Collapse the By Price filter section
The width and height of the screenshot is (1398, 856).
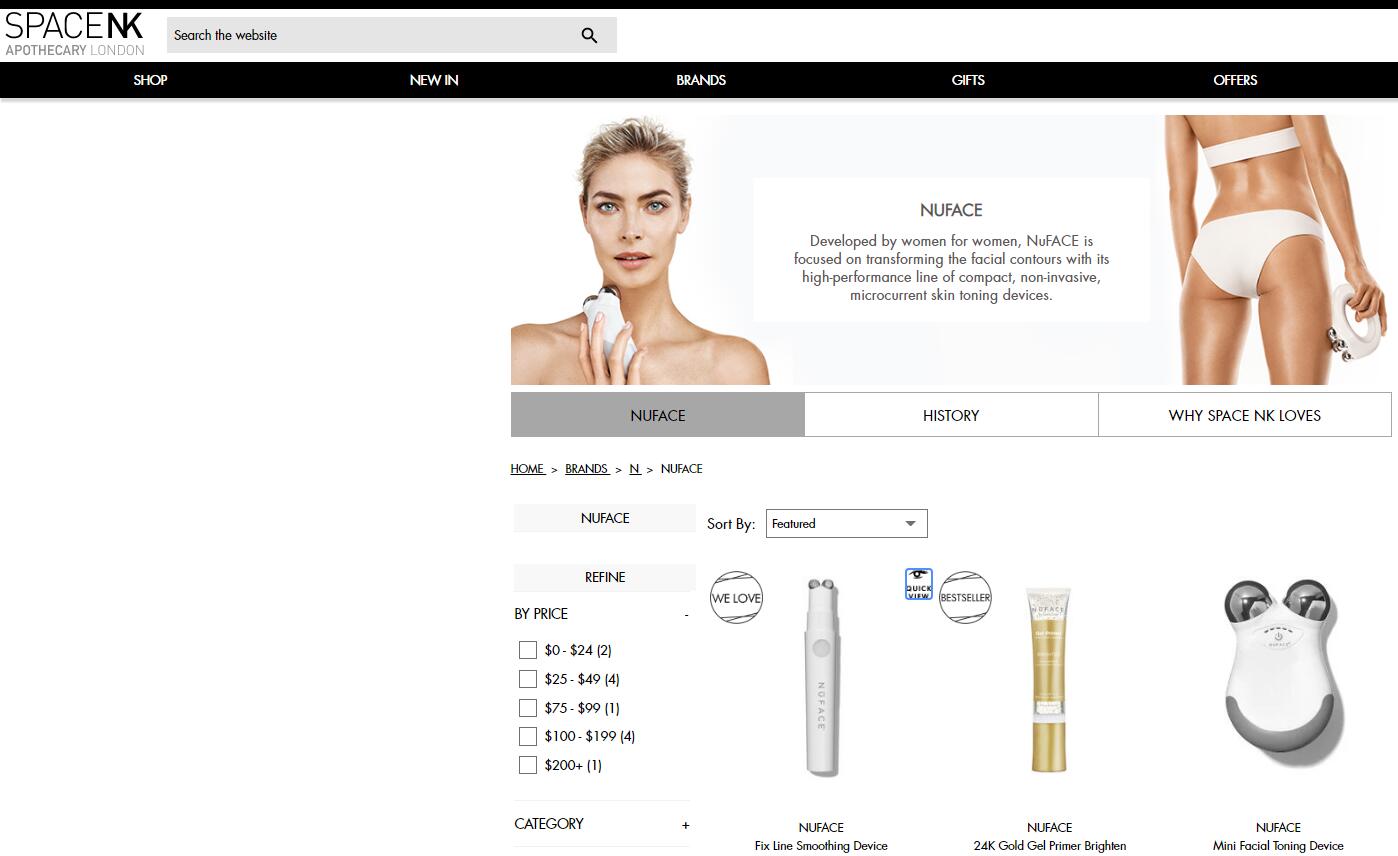pyautogui.click(x=686, y=614)
